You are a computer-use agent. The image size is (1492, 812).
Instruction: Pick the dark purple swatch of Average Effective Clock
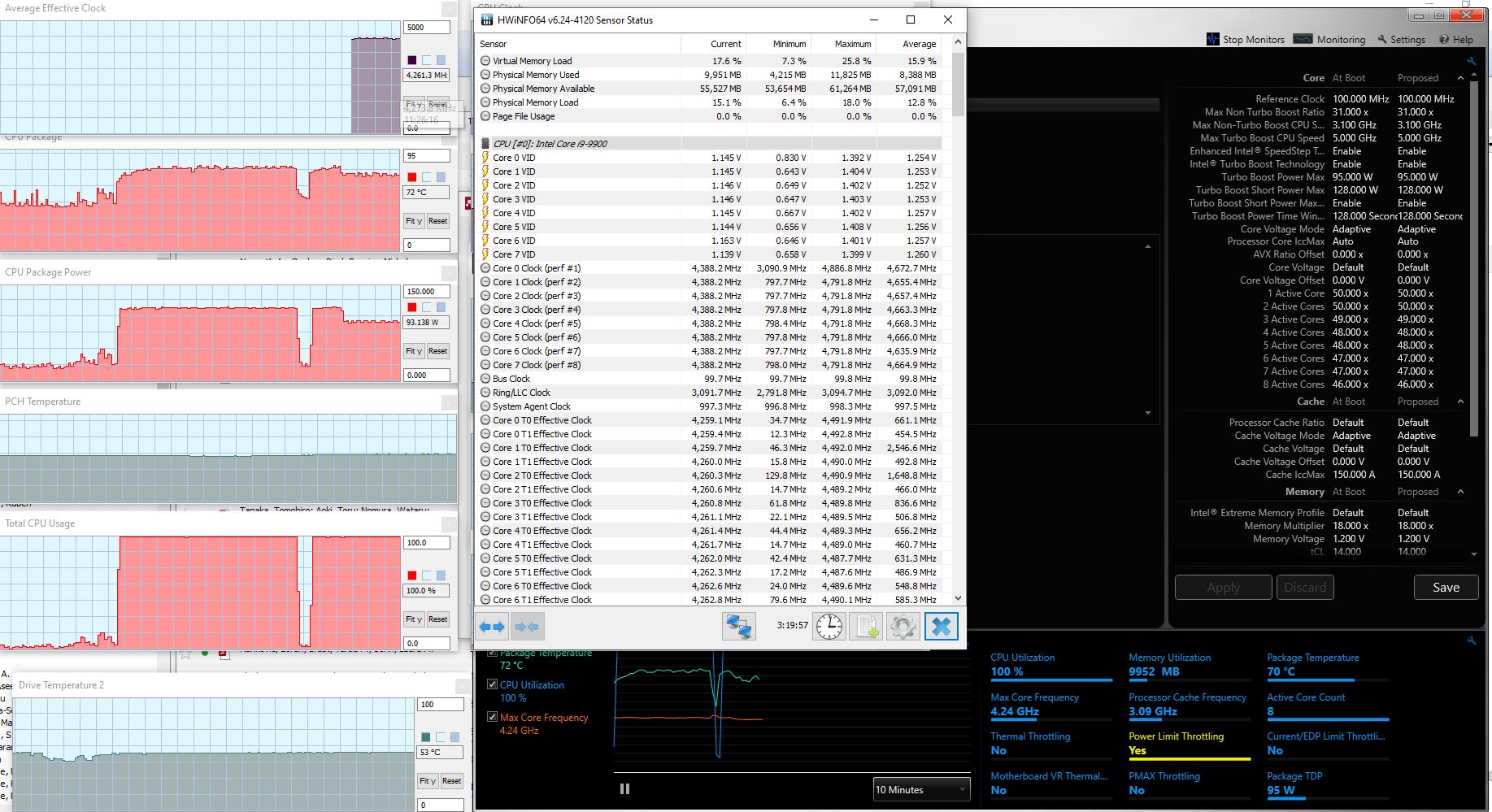tap(412, 60)
